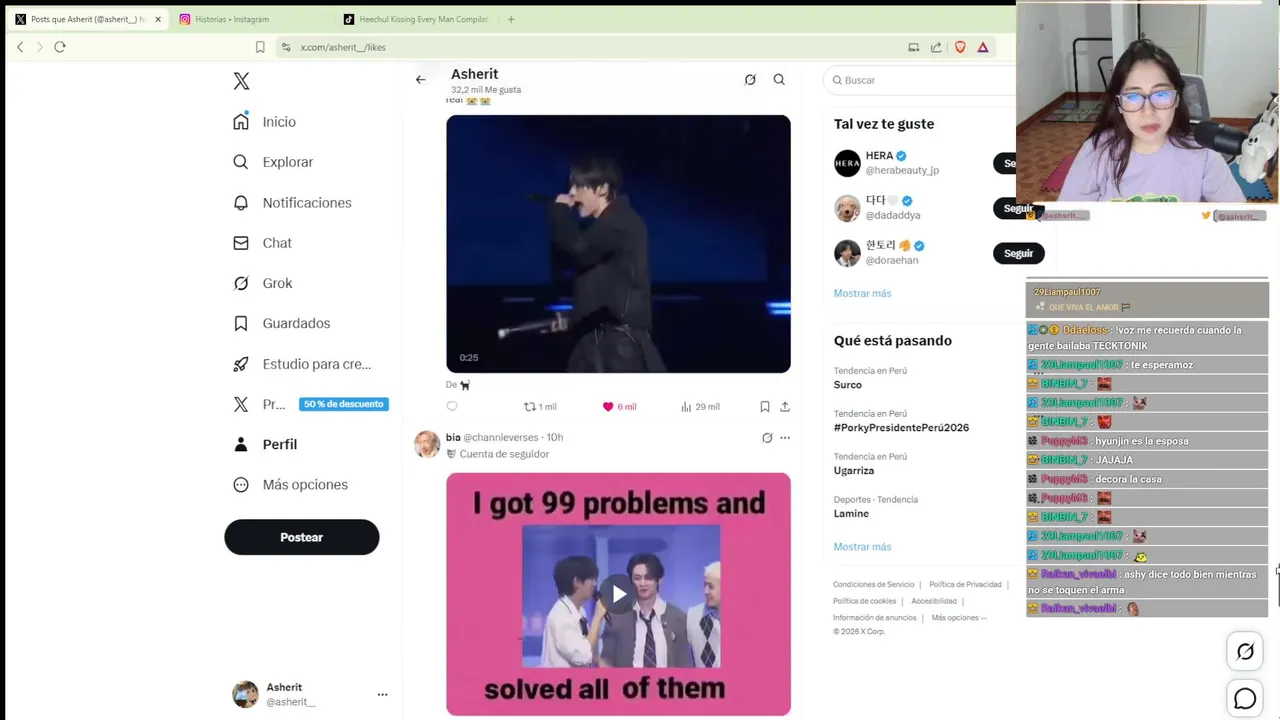The width and height of the screenshot is (1280, 720).
Task: Click 50 % de descuento badge
Action: point(344,404)
